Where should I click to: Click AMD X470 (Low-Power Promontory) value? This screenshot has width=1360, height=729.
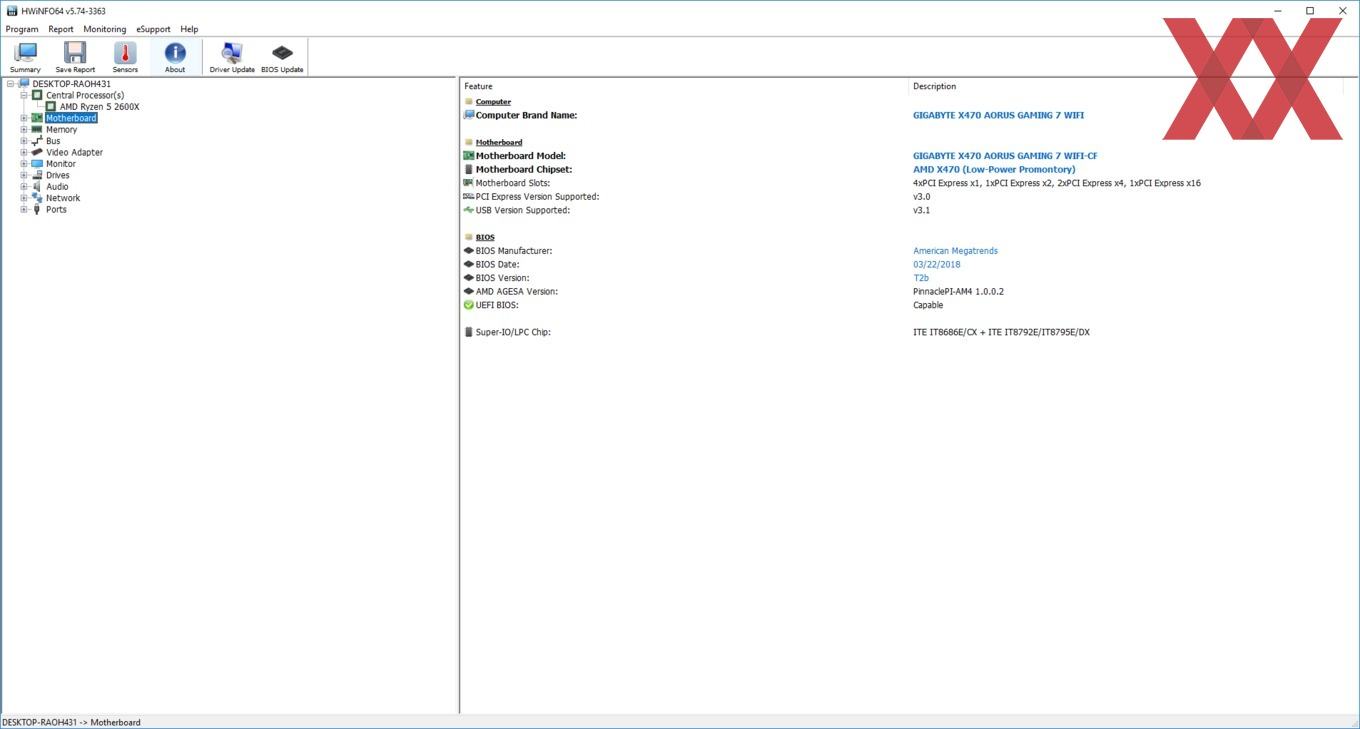(x=994, y=170)
